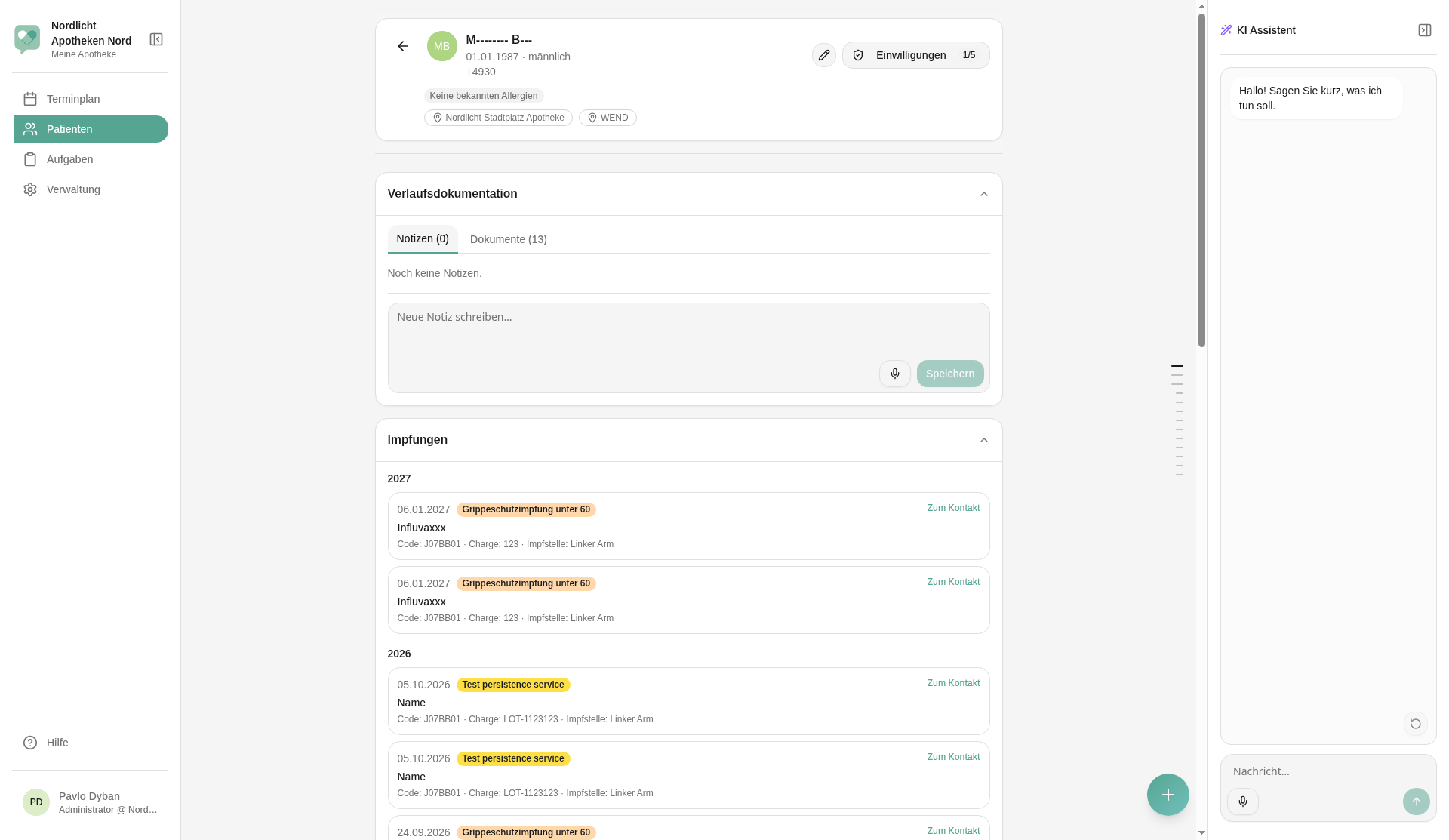Collapse the KI Assistent panel icon

point(1425,30)
